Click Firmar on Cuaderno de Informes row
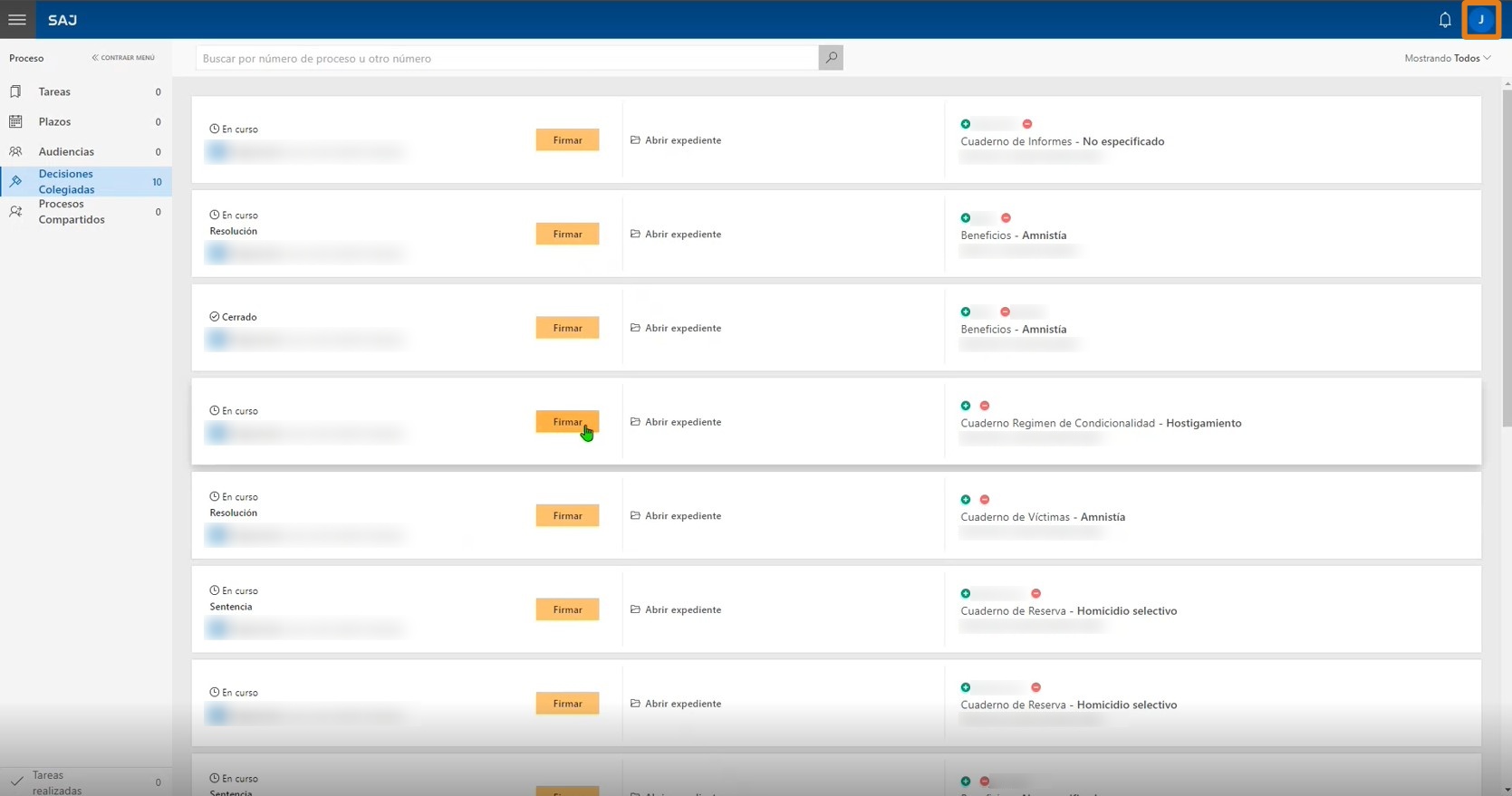Image resolution: width=1512 pixels, height=796 pixels. (567, 140)
